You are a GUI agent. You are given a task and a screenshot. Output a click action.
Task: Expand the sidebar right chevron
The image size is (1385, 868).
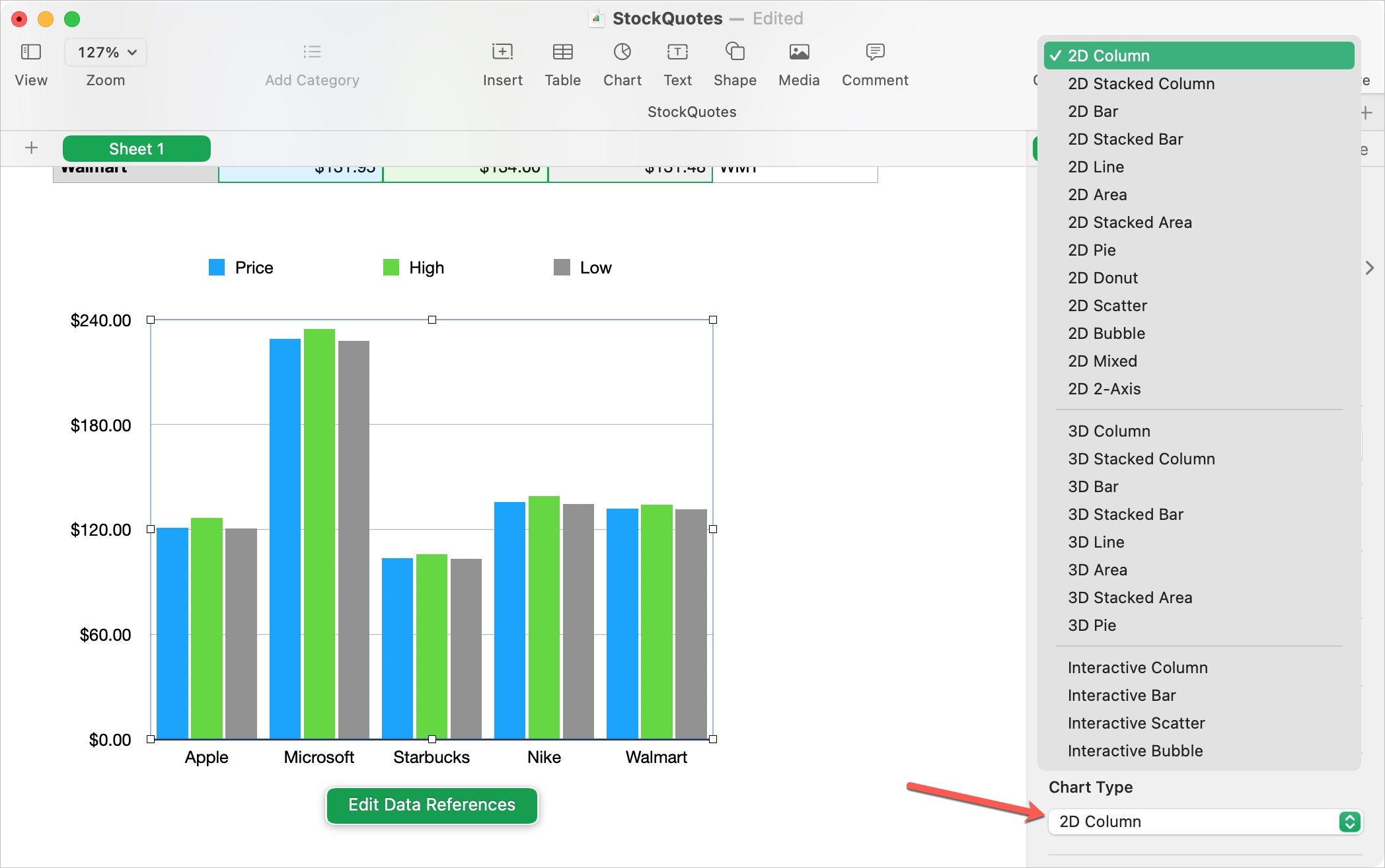(x=1369, y=268)
